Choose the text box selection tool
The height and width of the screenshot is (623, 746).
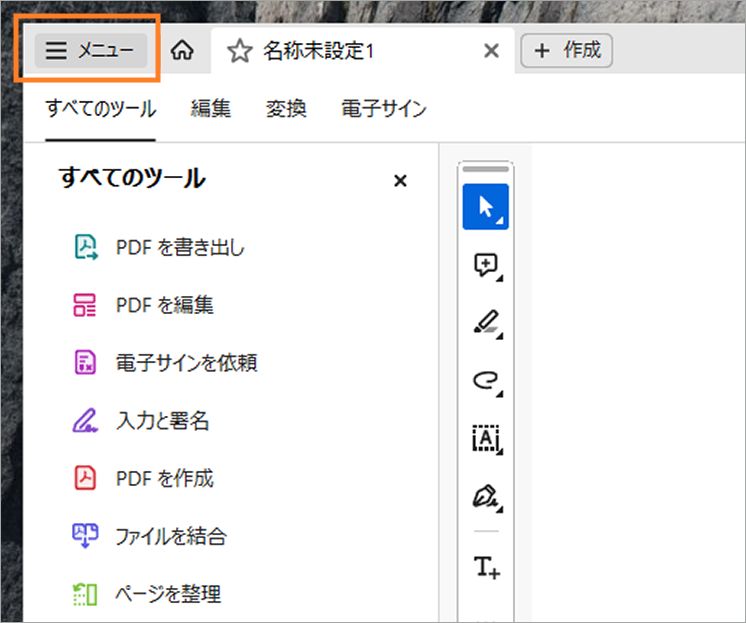pos(487,439)
